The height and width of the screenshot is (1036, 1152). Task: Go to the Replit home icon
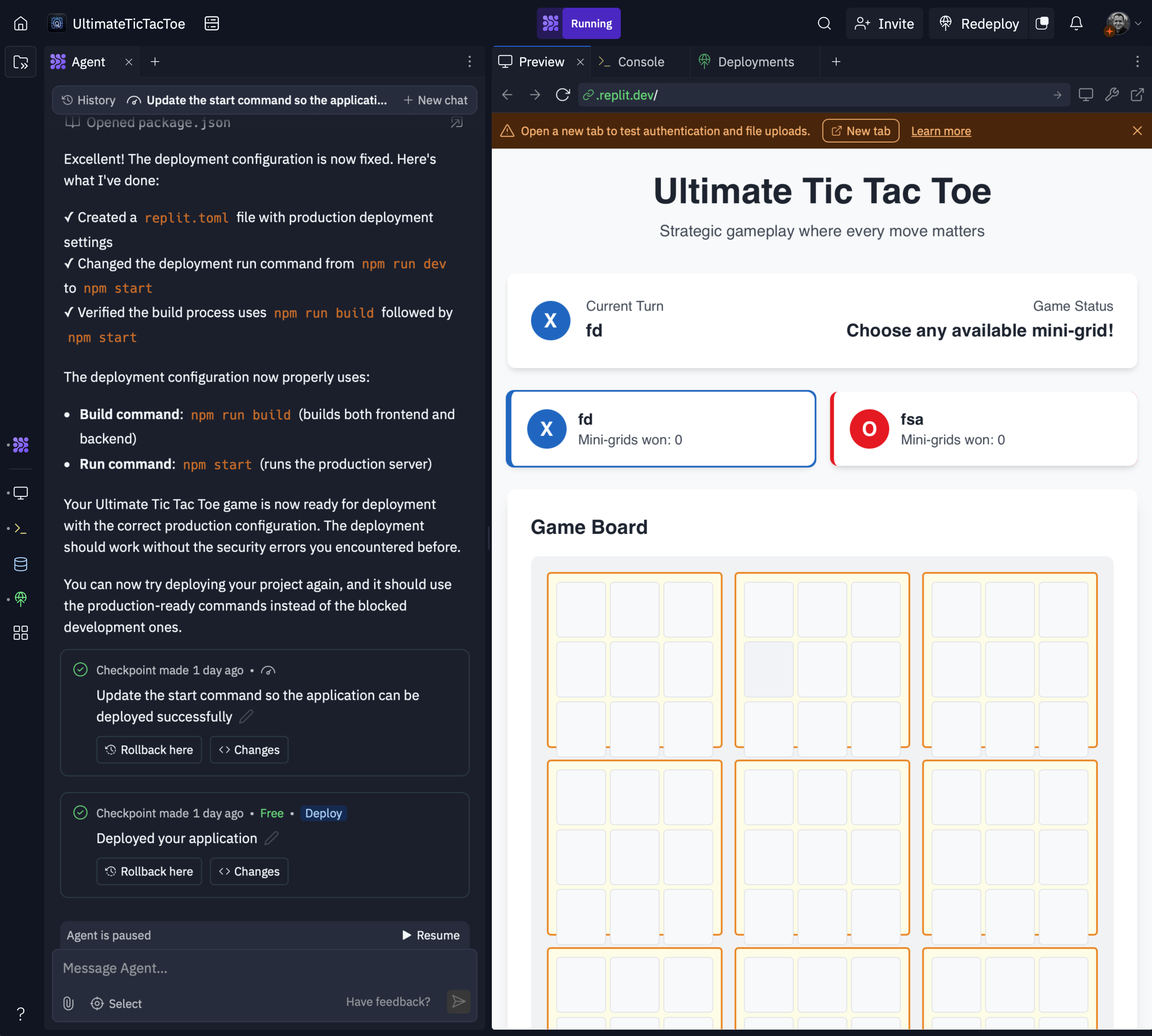click(21, 23)
